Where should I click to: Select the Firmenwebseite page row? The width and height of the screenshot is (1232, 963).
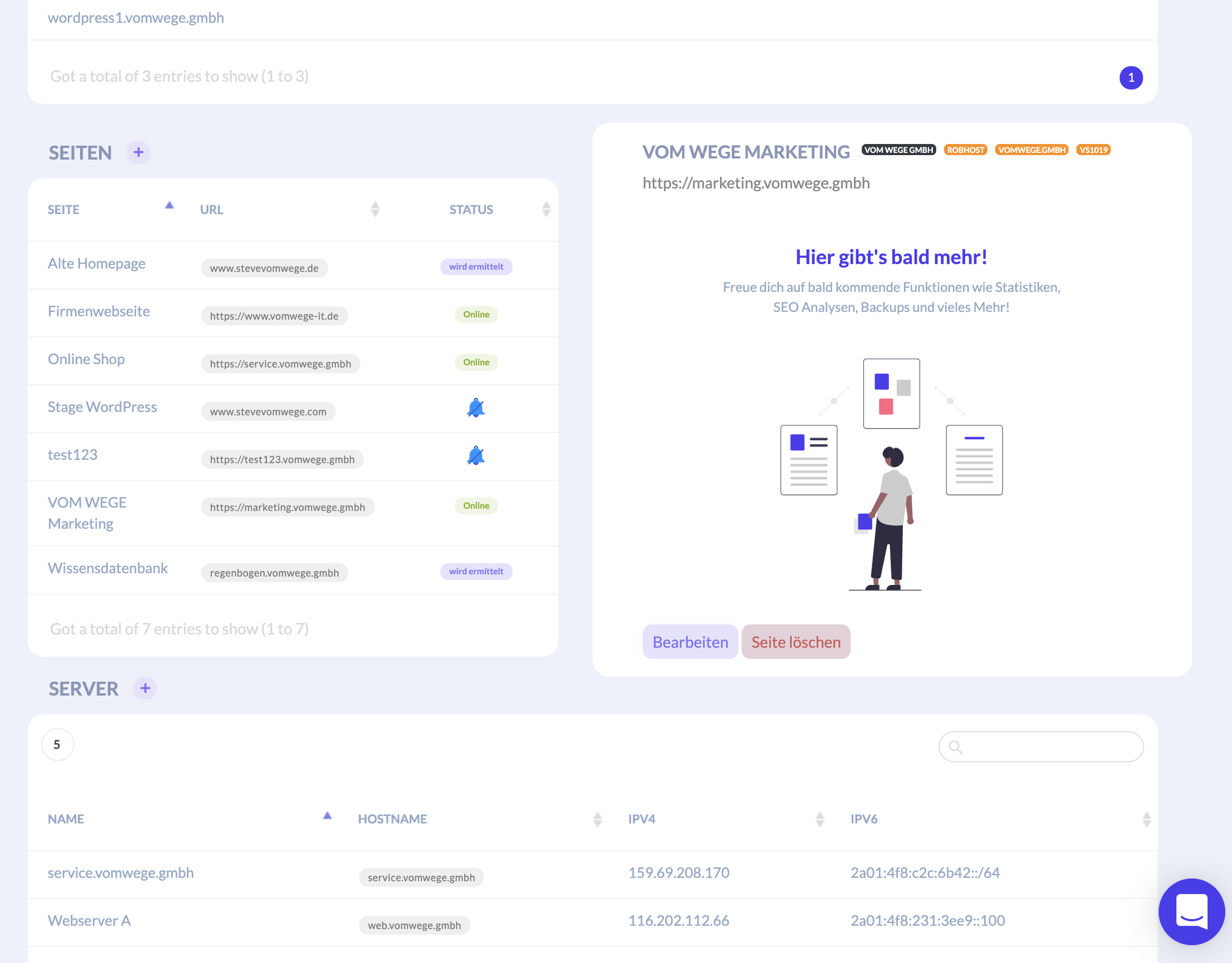(99, 311)
